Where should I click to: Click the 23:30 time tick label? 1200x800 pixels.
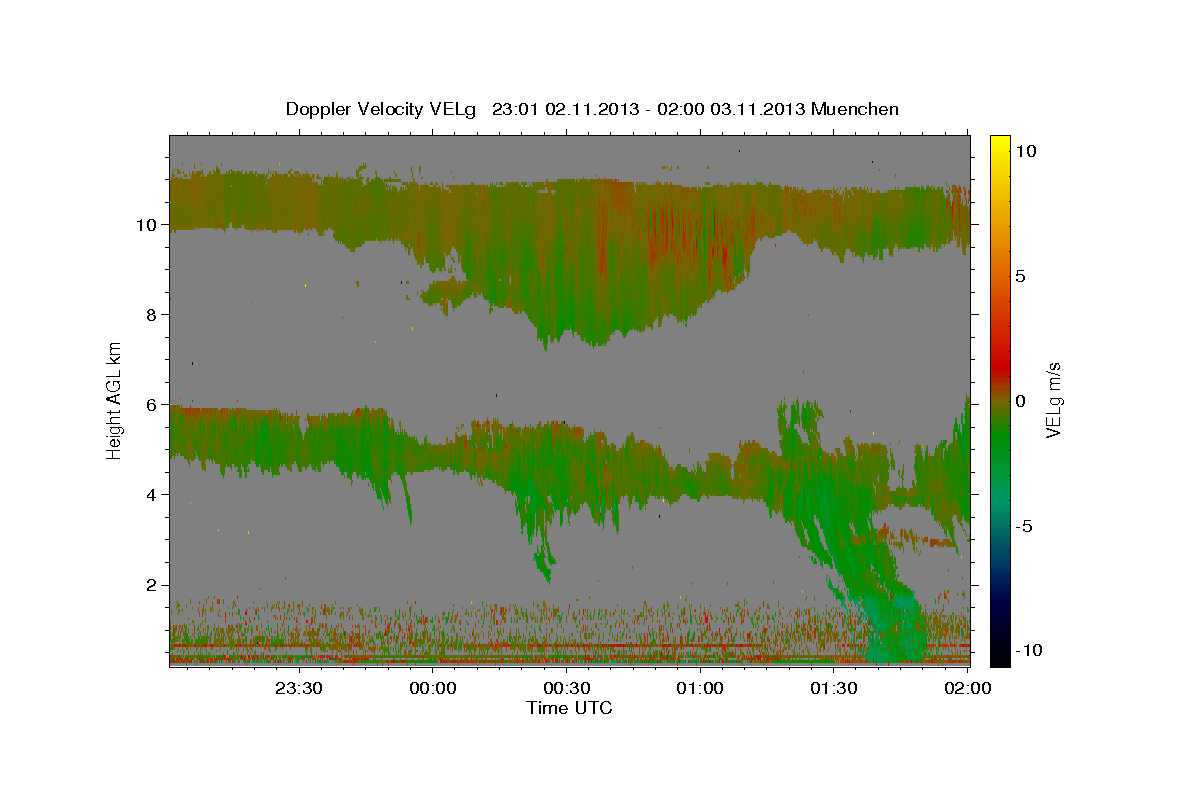[299, 688]
